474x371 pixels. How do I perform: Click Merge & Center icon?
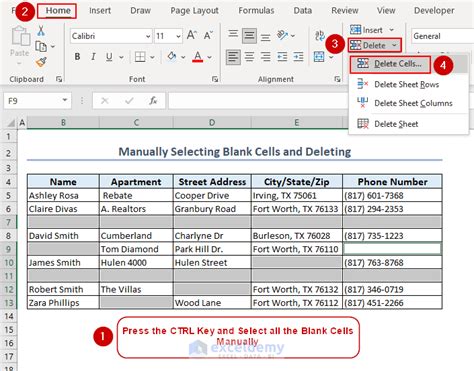click(x=319, y=57)
